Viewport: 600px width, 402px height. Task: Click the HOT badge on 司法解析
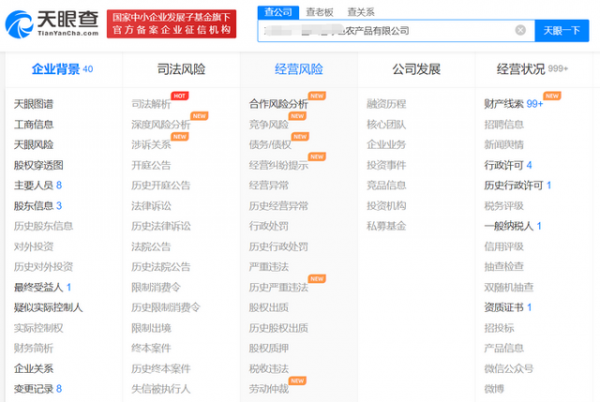[x=179, y=95]
